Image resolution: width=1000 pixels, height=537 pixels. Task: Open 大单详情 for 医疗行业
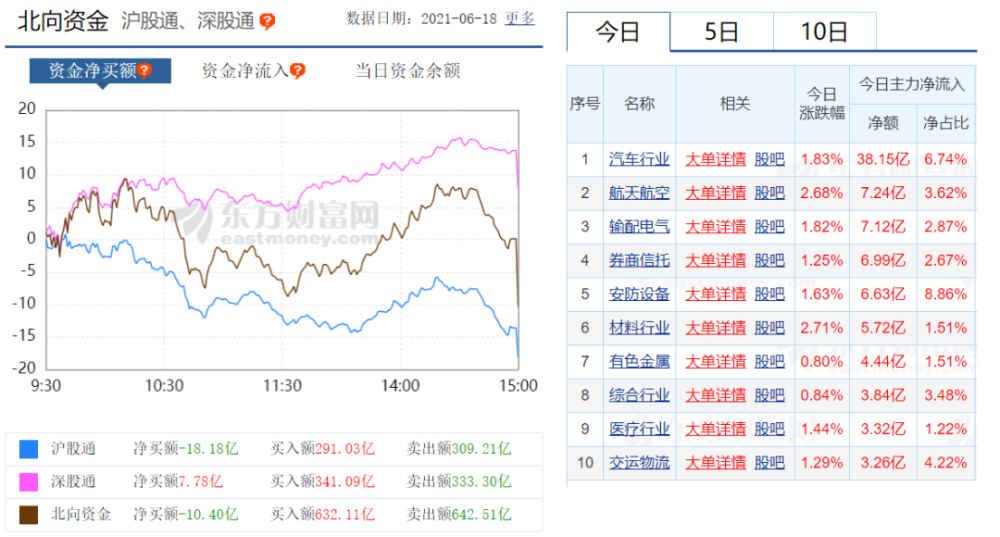[716, 429]
